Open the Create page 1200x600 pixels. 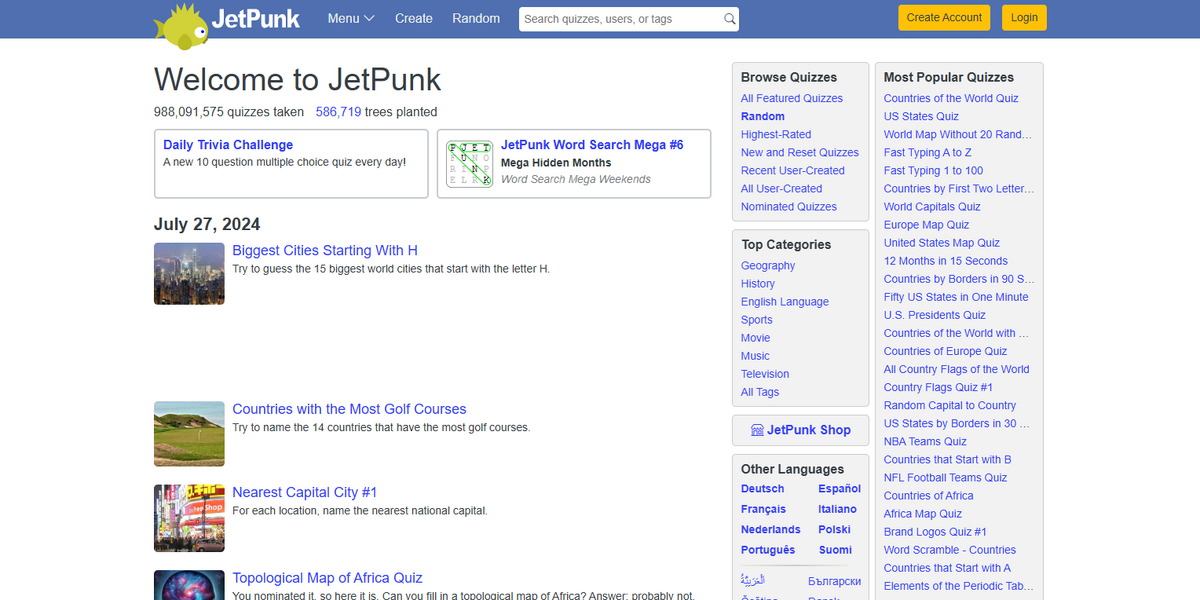414,18
